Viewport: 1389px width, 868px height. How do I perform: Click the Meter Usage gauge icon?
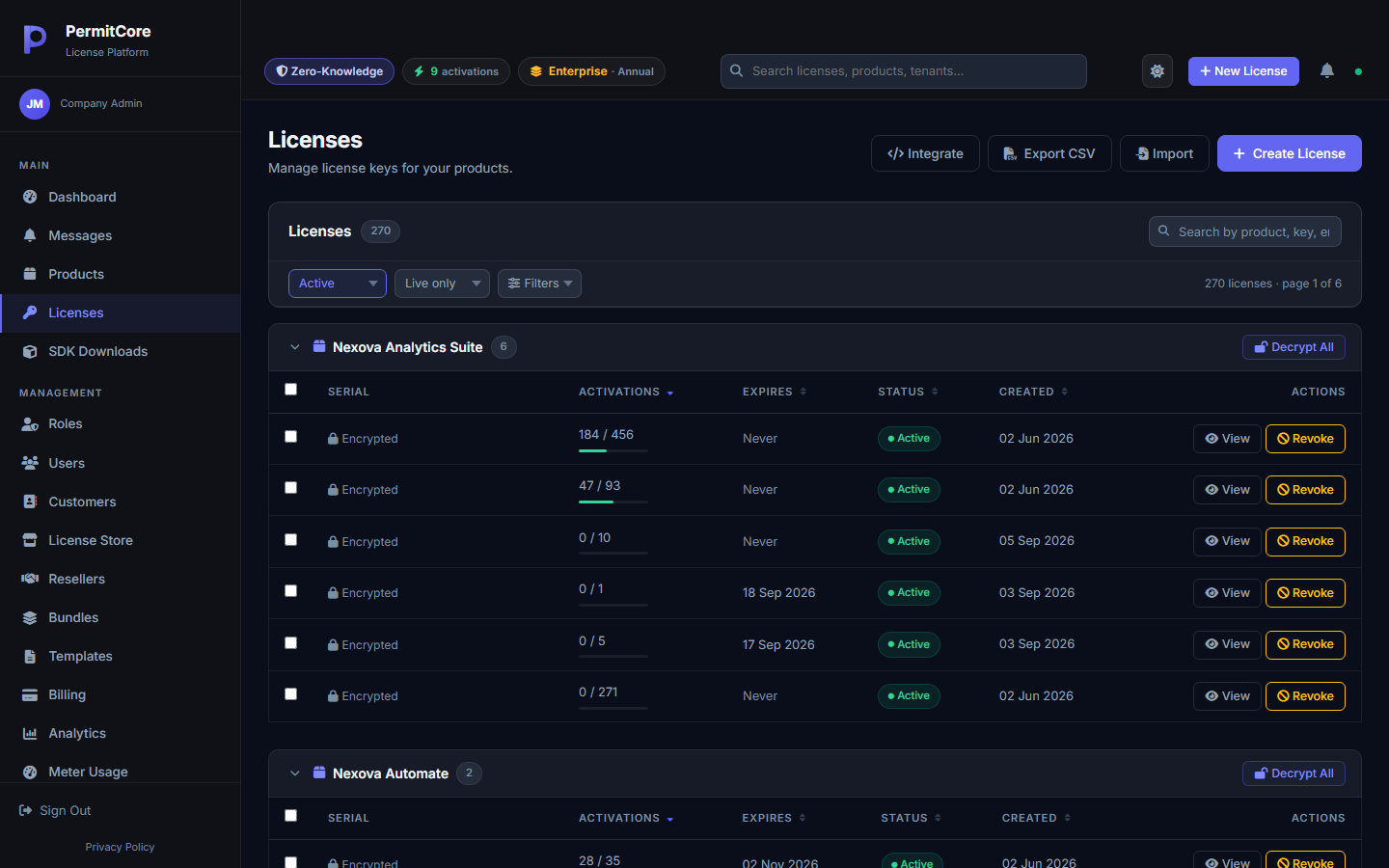point(30,772)
